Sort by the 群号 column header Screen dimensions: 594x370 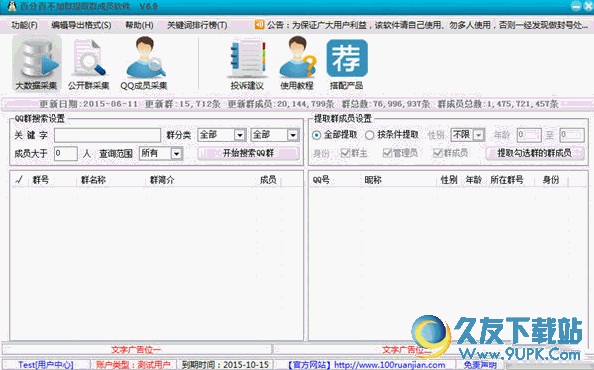41,180
